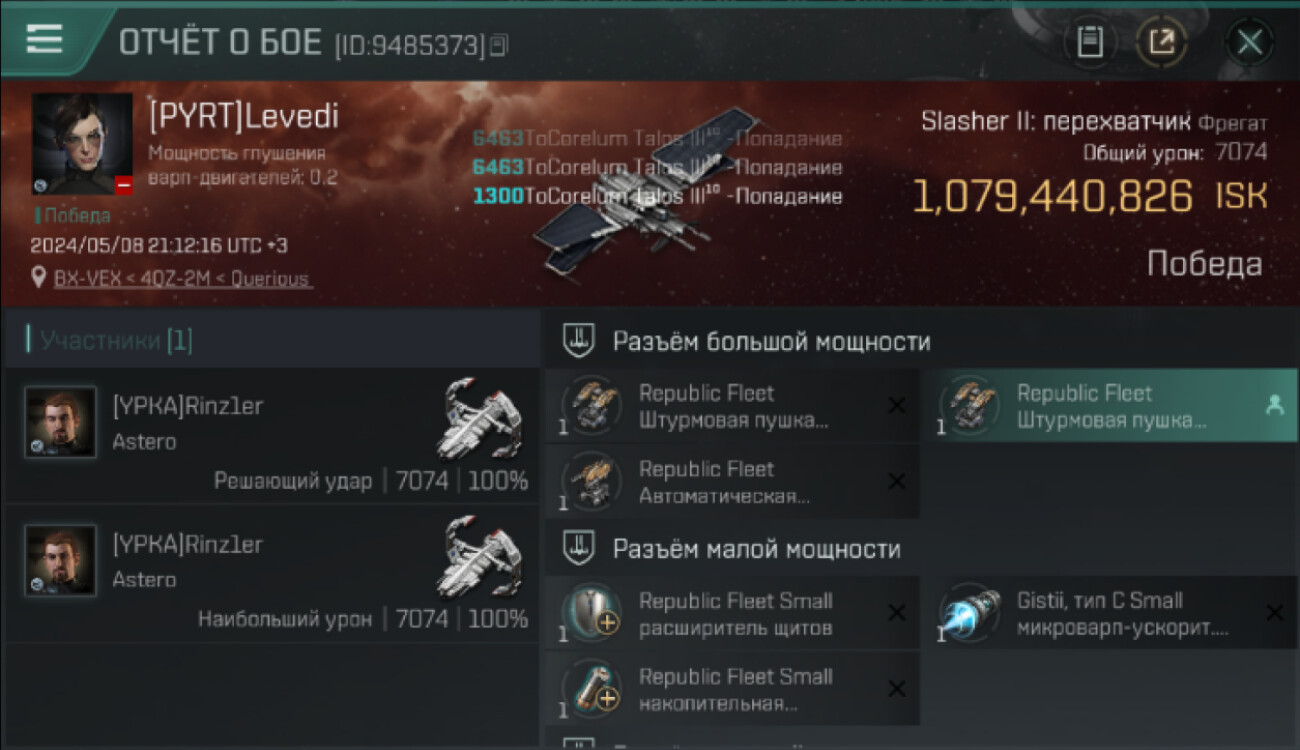Click the person icon on the highlighted module
Viewport: 1300px width, 750px height.
[x=1274, y=405]
